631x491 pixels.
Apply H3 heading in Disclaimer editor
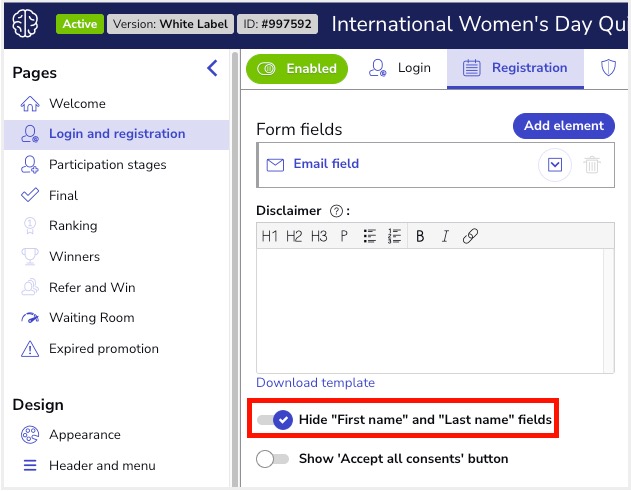(x=319, y=236)
